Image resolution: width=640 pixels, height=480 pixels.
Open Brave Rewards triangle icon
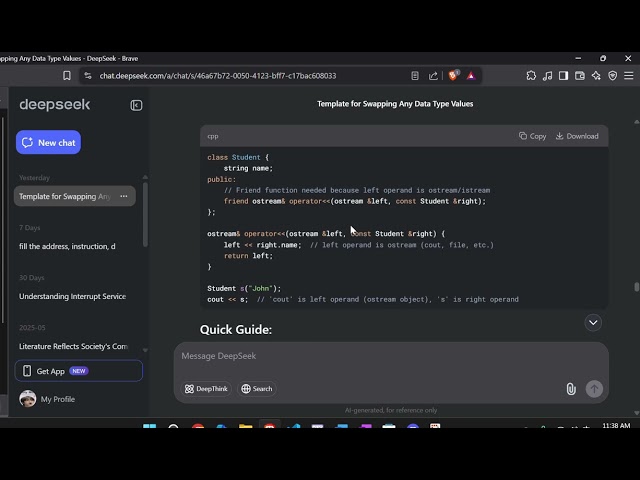click(471, 76)
